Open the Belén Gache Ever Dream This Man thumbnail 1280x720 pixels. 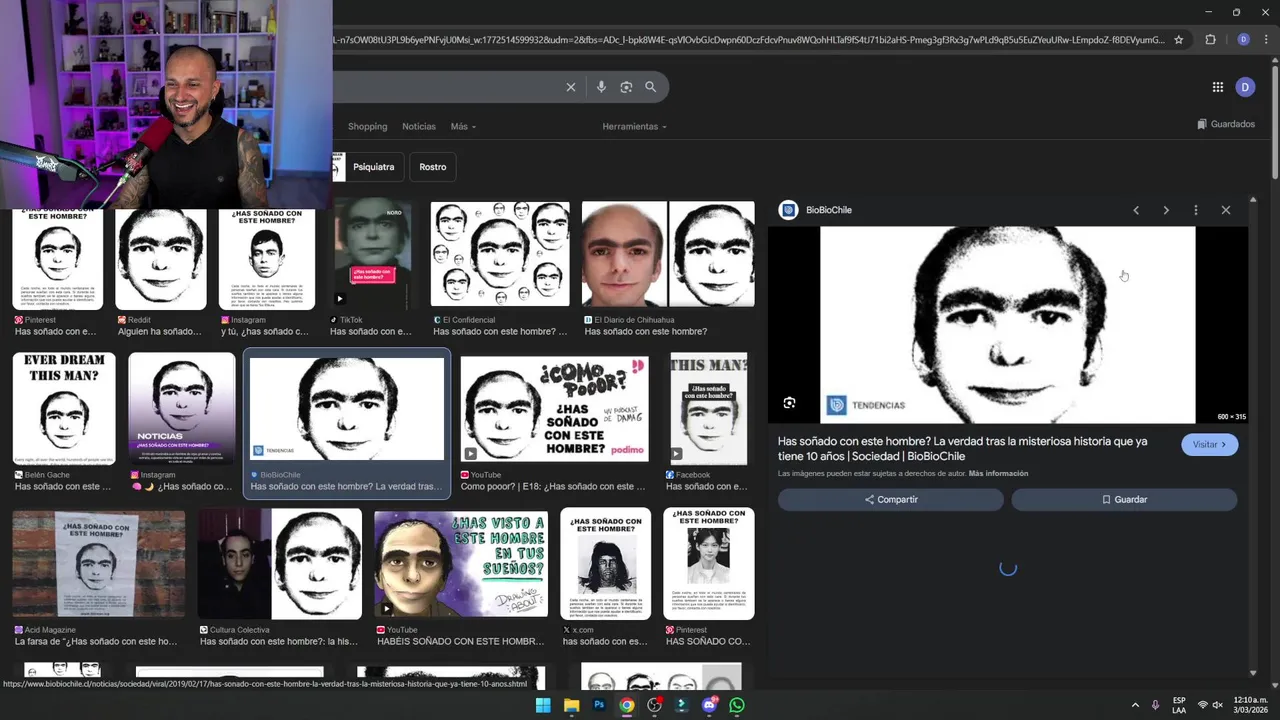coord(64,409)
